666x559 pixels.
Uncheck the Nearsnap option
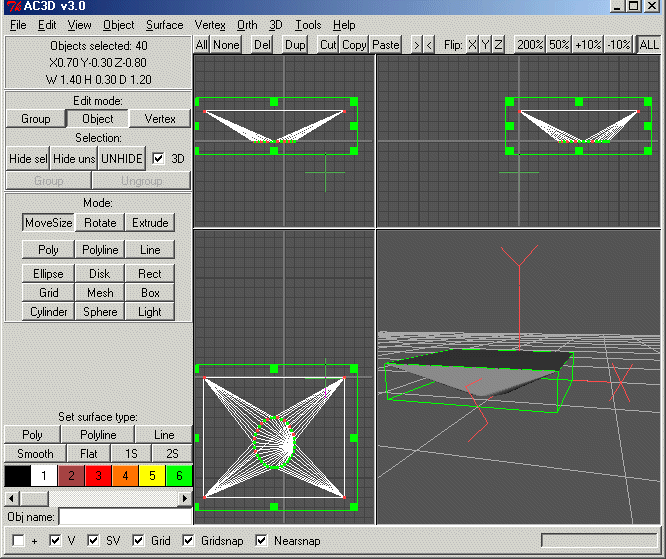pyautogui.click(x=262, y=541)
